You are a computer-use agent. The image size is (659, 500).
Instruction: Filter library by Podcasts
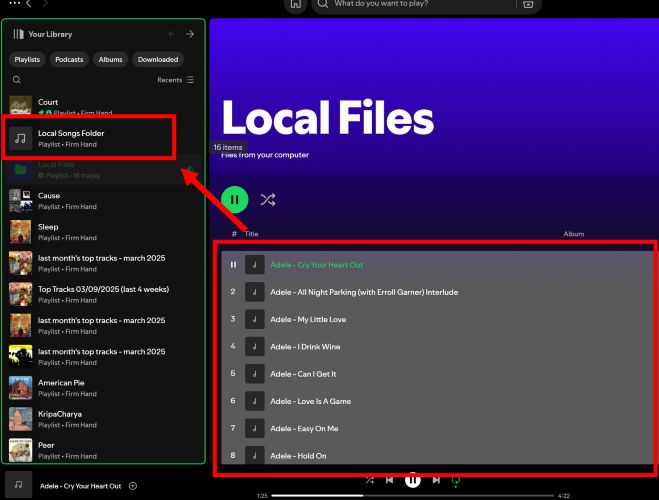69,60
